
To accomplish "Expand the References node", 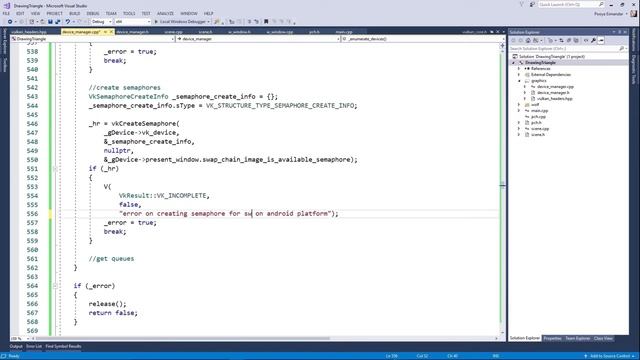I will tap(519, 69).
